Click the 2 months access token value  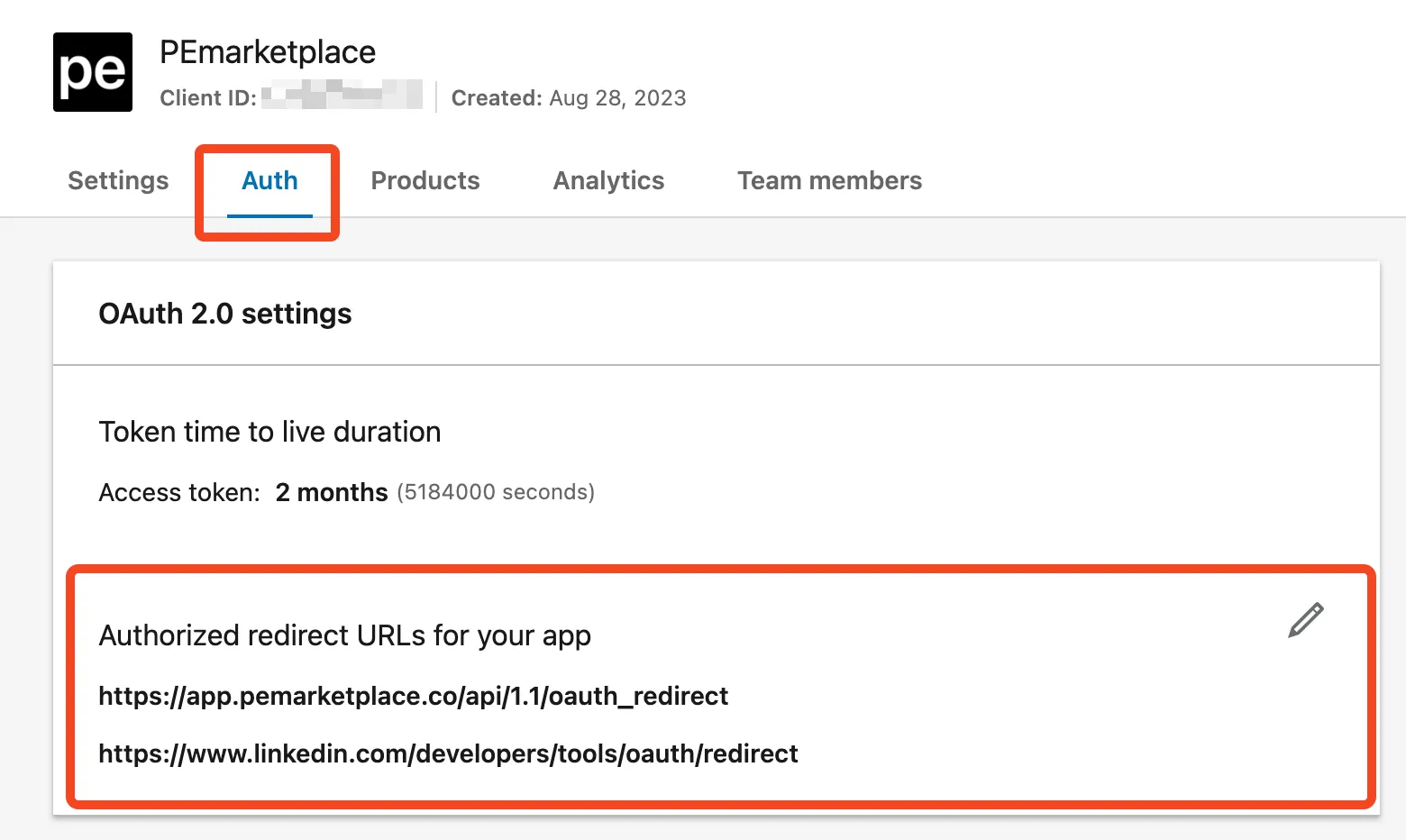tap(332, 492)
